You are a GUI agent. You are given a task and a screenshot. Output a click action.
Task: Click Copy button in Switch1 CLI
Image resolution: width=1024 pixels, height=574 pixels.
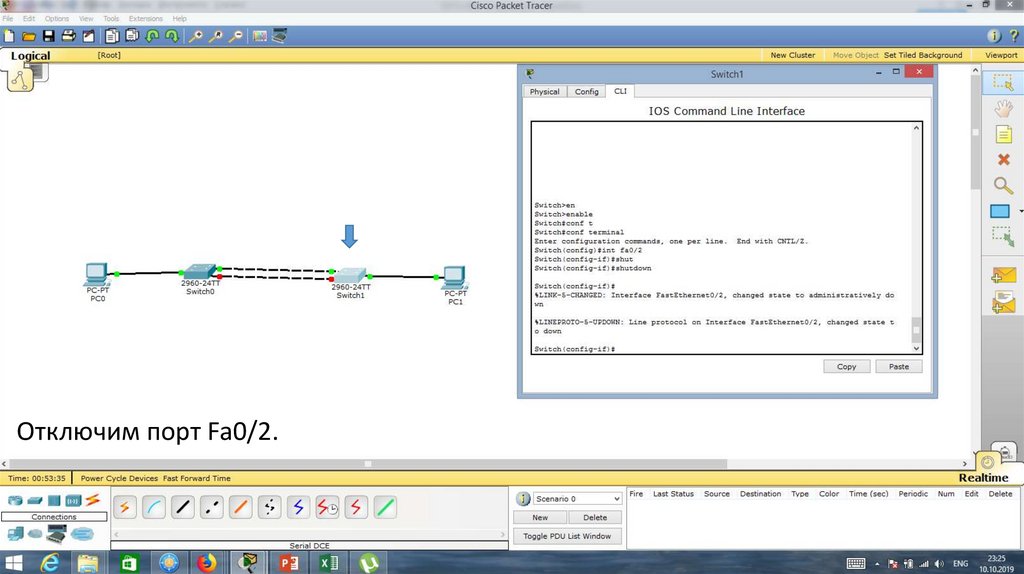click(846, 366)
